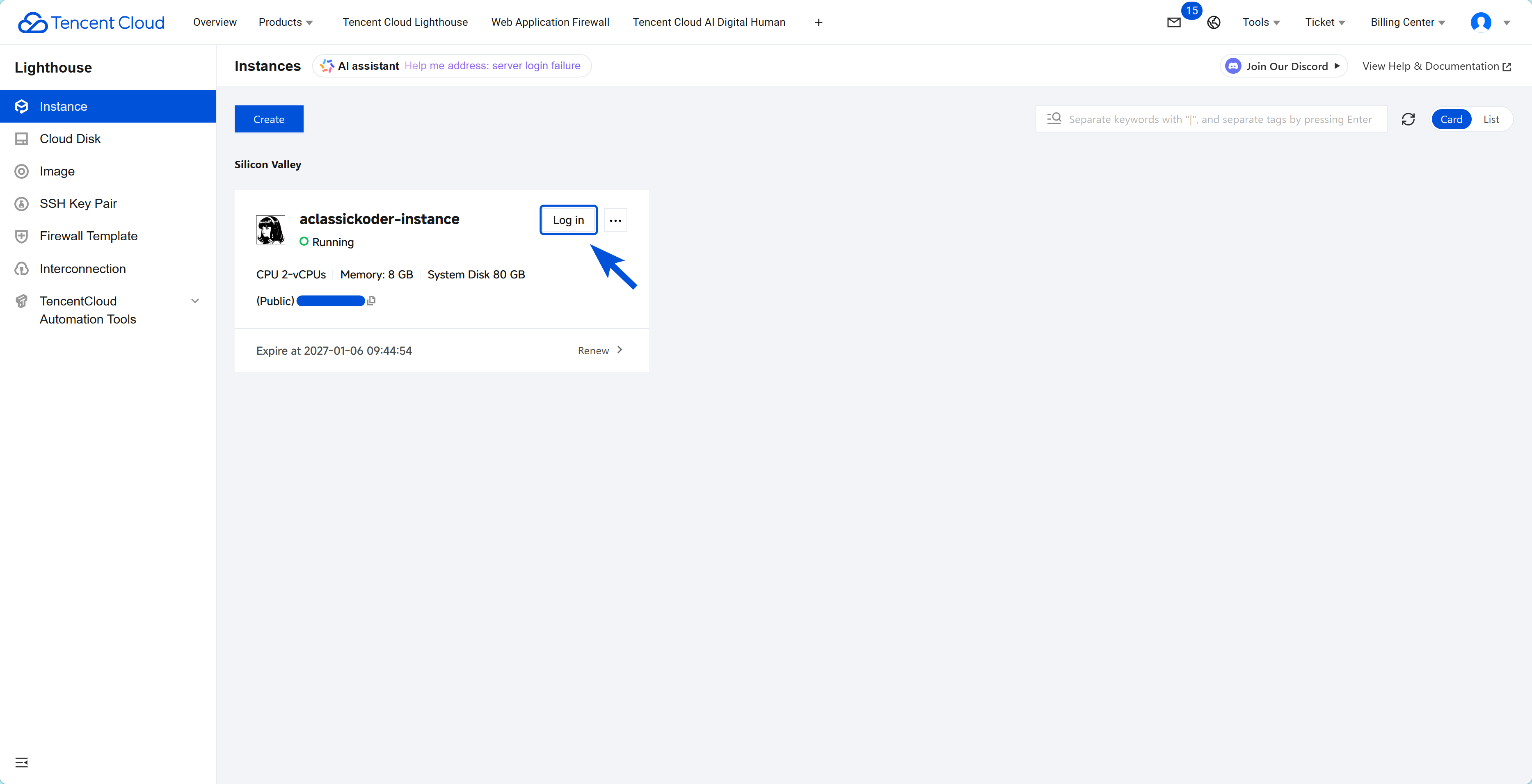
Task: Click the copy public IP icon
Action: pyautogui.click(x=371, y=301)
